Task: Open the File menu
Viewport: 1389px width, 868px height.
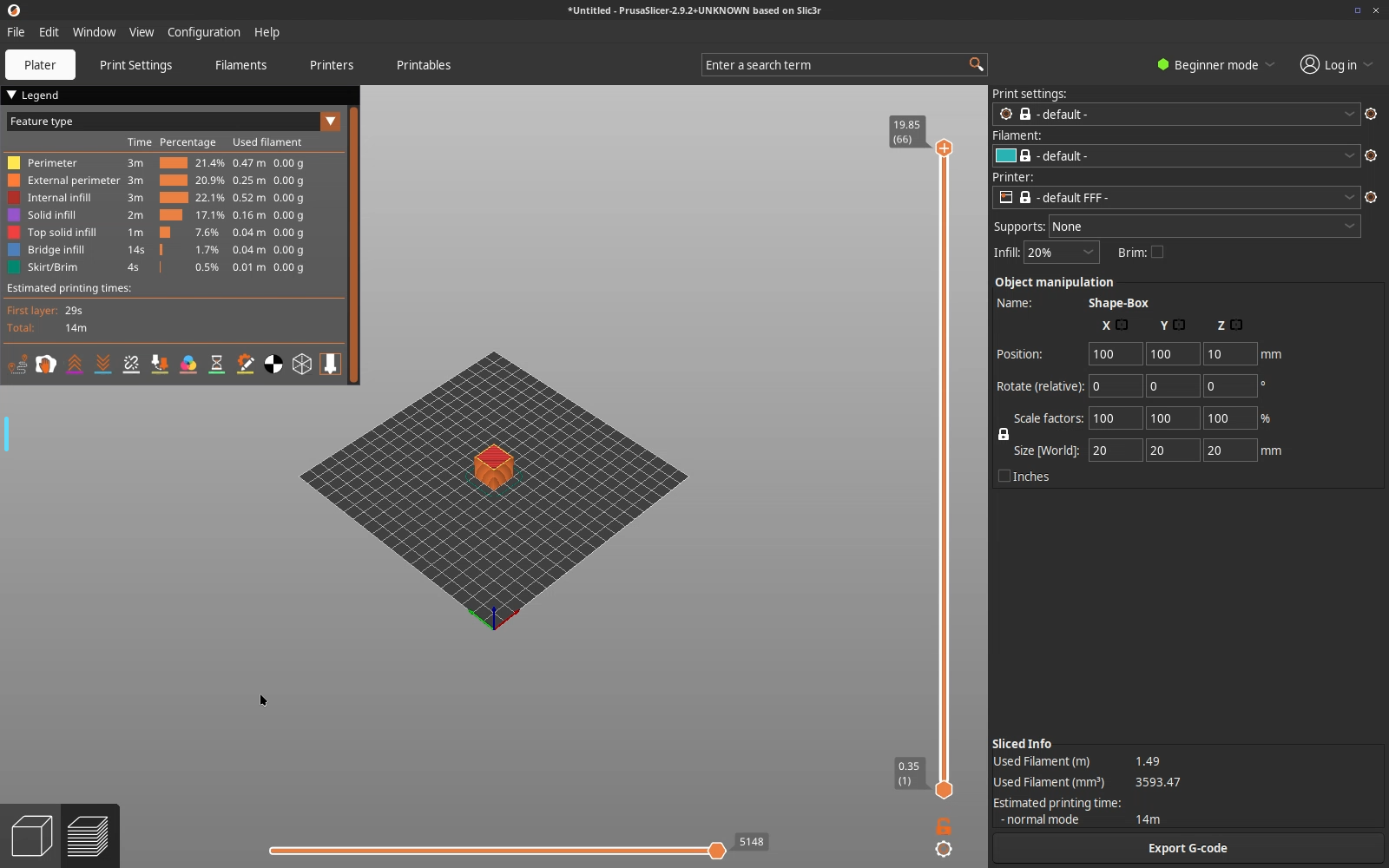Action: (16, 32)
